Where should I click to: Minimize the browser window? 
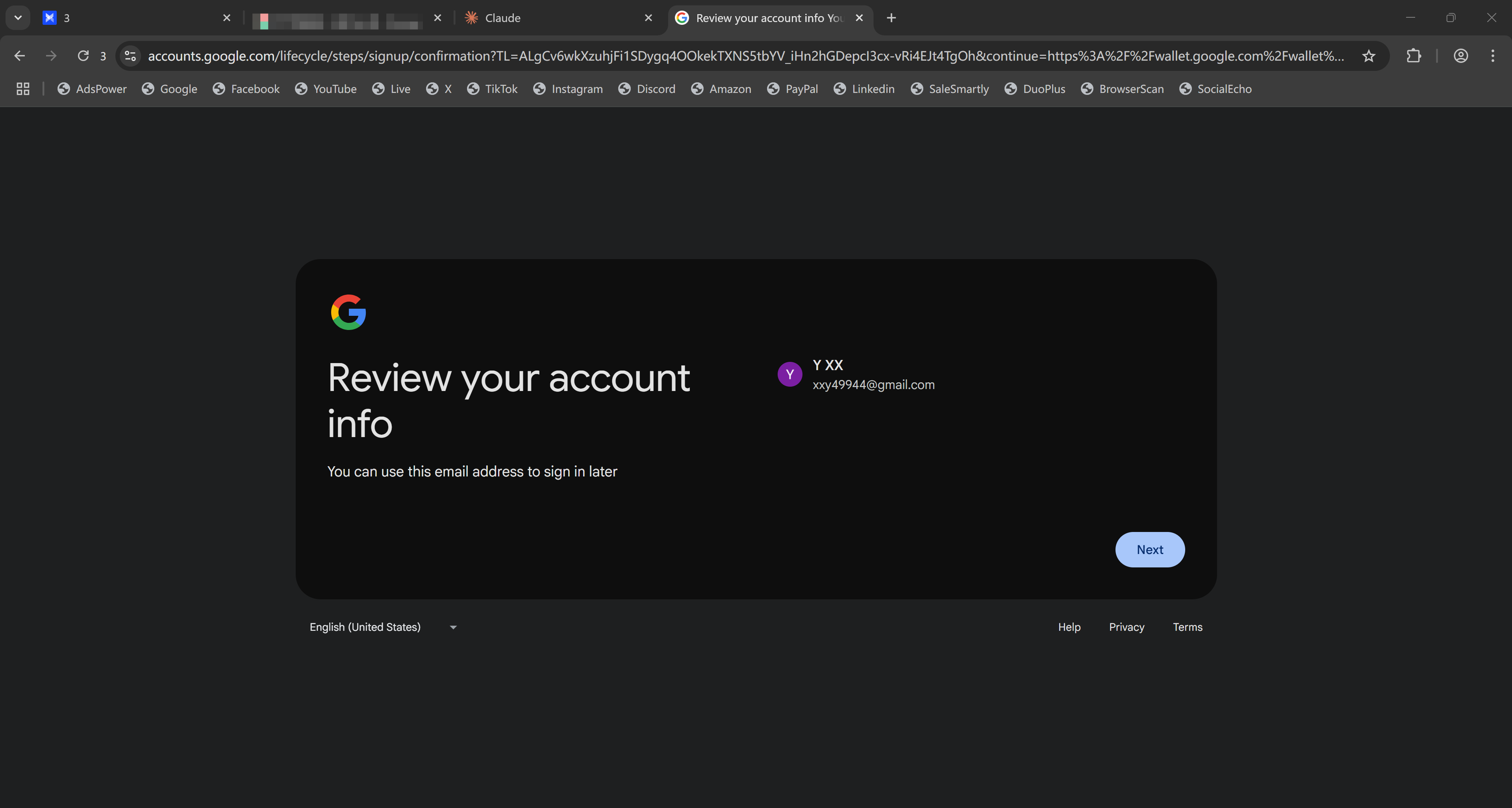(x=1410, y=18)
